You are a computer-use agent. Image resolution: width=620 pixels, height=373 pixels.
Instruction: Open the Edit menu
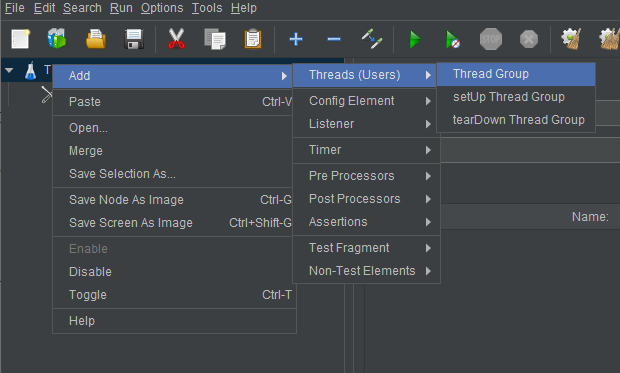44,8
